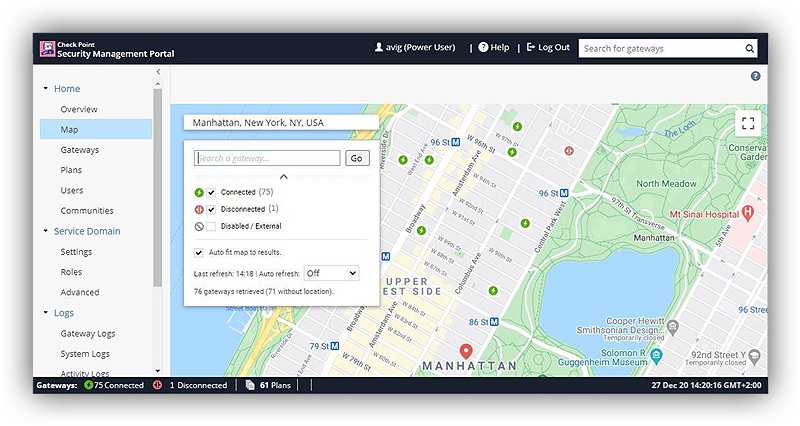Collapse the filter panel with up chevron
800x426 pixels.
pos(284,177)
